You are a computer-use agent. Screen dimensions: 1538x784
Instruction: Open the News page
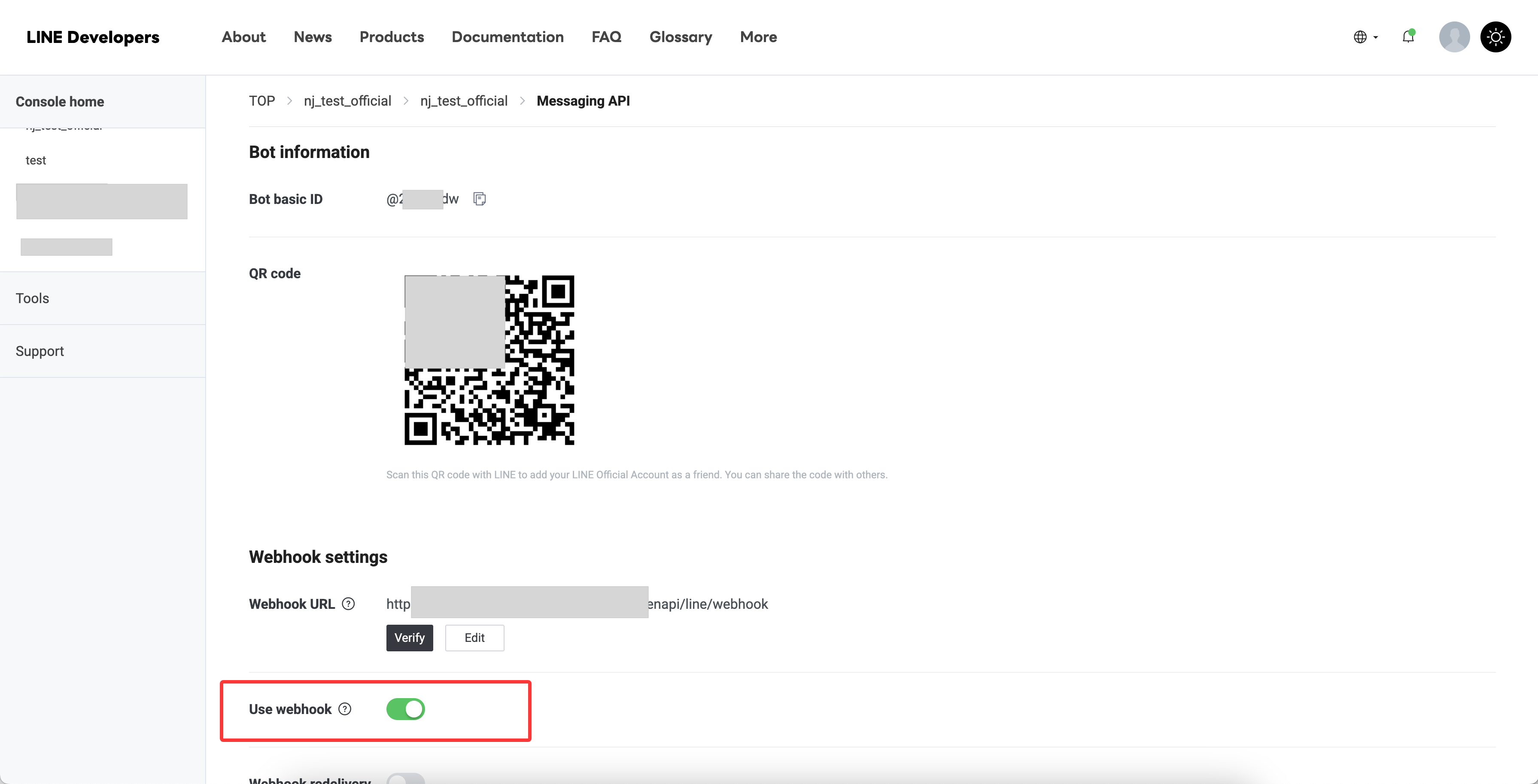coord(313,37)
